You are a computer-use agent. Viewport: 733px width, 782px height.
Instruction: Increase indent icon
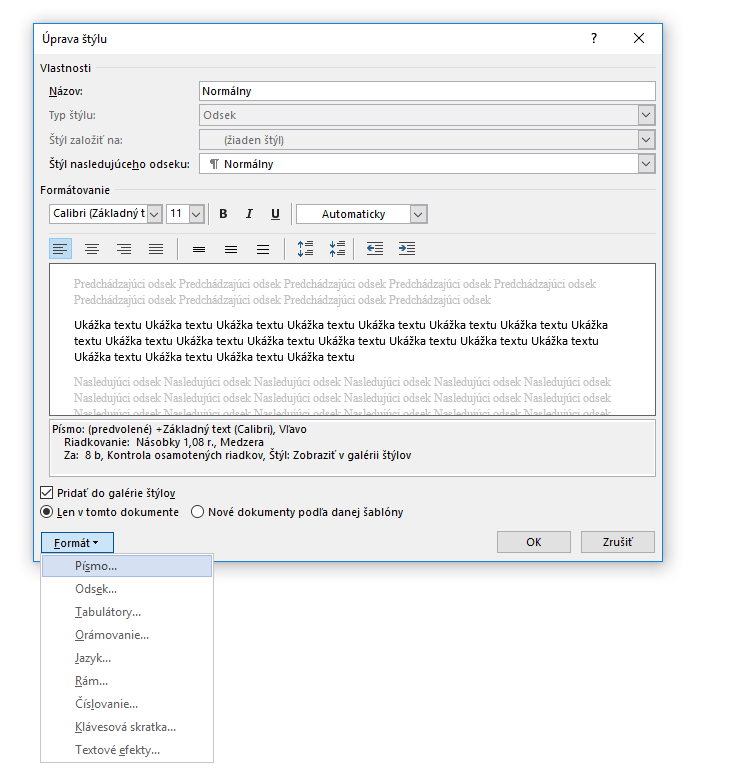pos(407,248)
